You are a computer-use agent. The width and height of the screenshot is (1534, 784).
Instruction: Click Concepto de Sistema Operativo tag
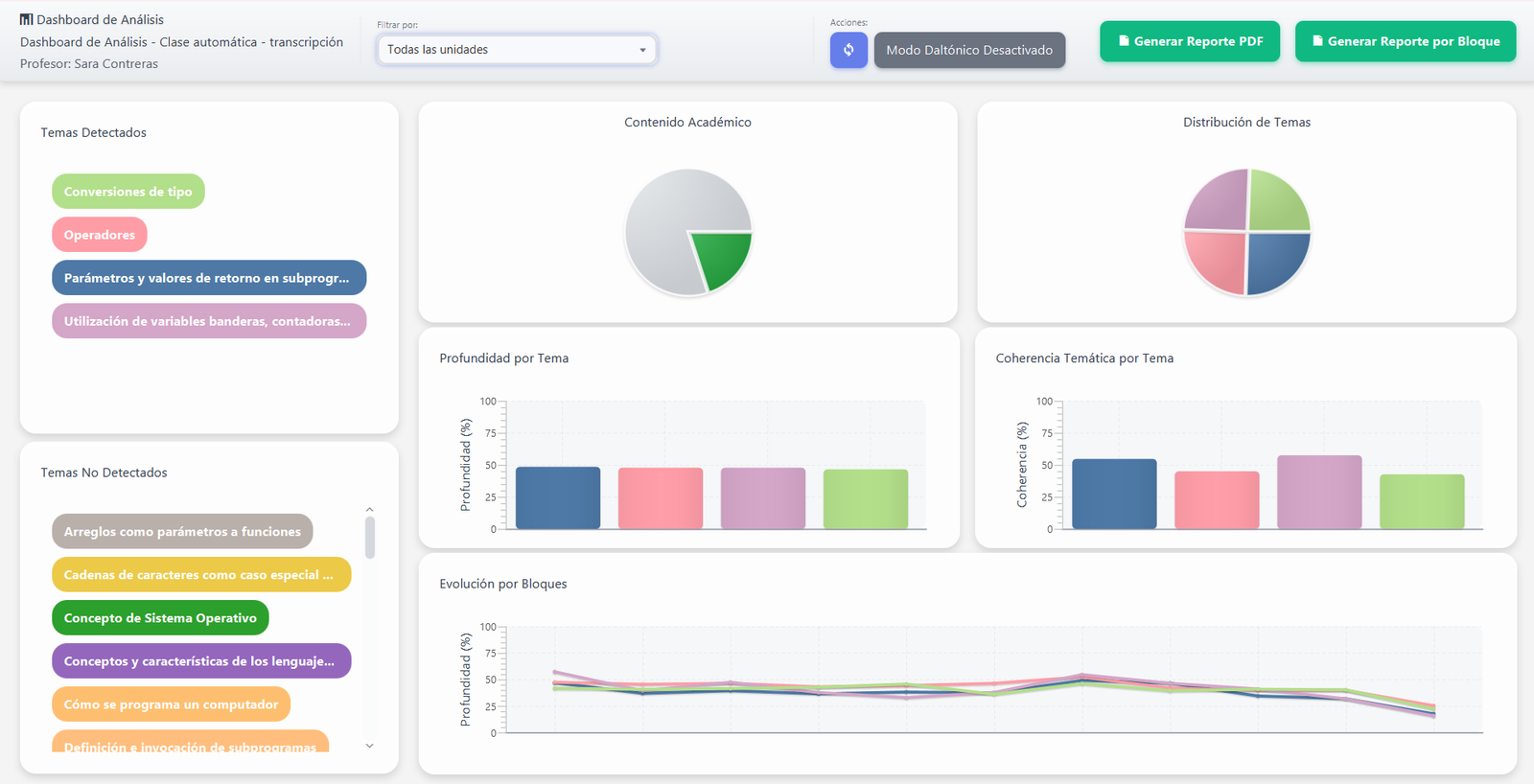point(160,617)
